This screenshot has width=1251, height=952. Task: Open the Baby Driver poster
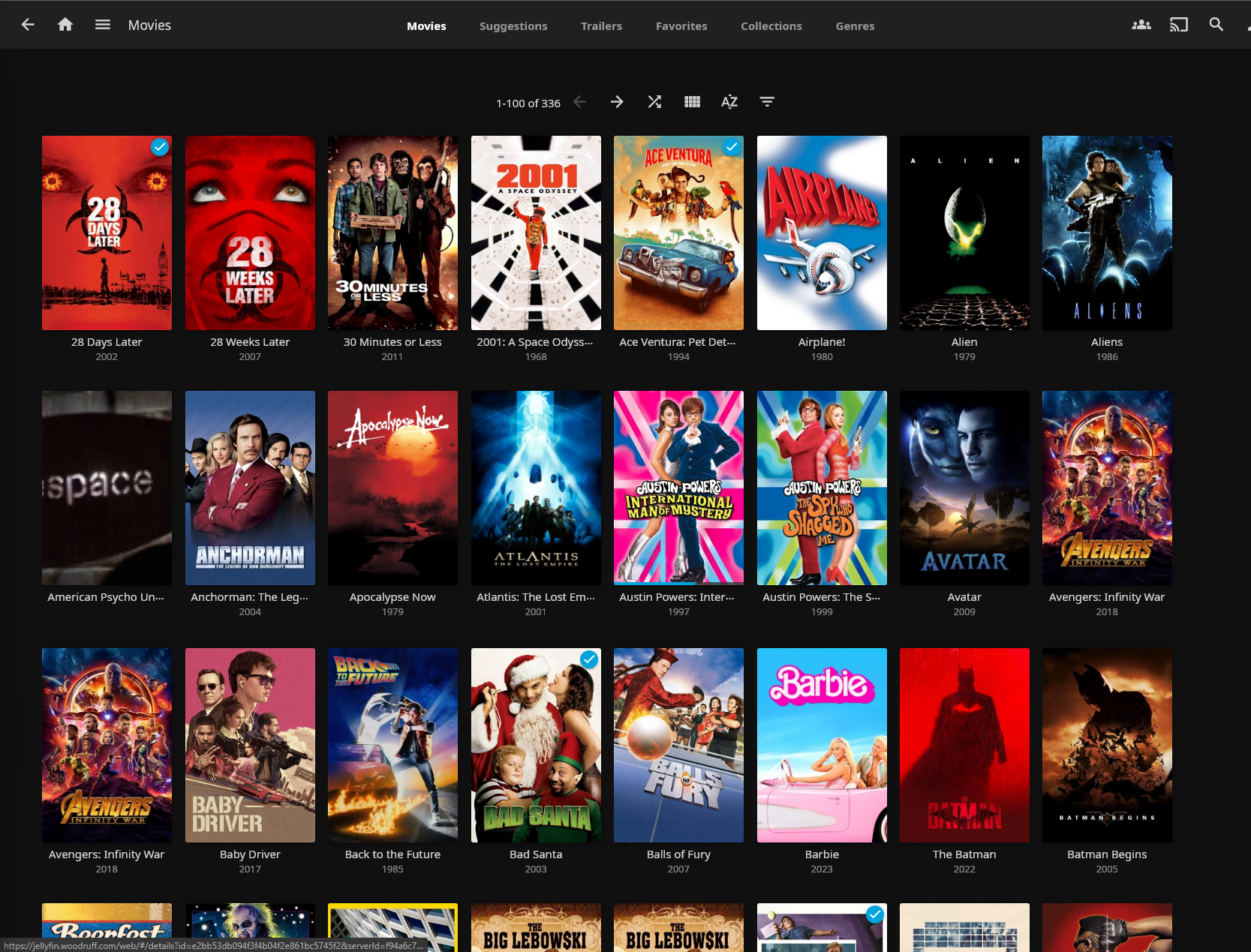(250, 745)
